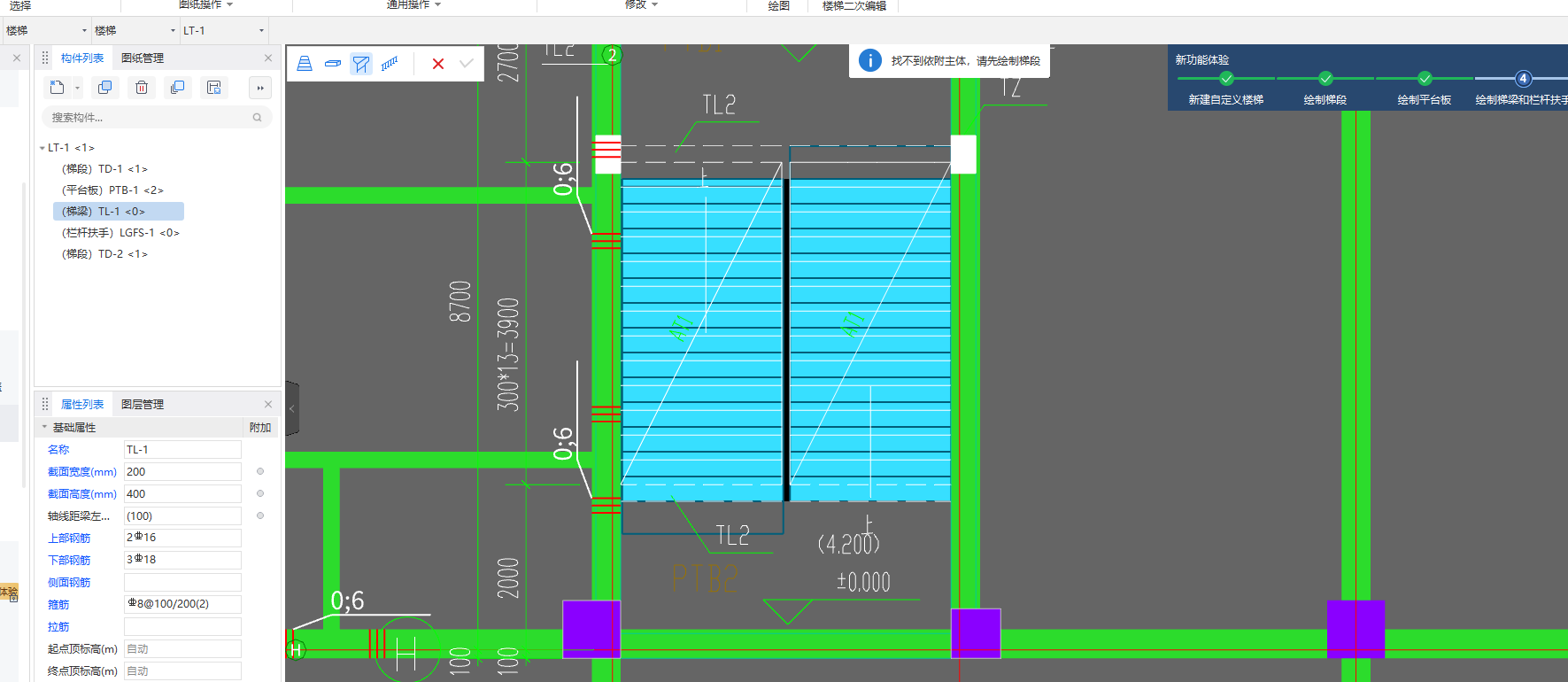This screenshot has width=1568, height=682.
Task: Click step 4 绘制梯梁和栏杆扶手 in guide
Action: click(1523, 78)
